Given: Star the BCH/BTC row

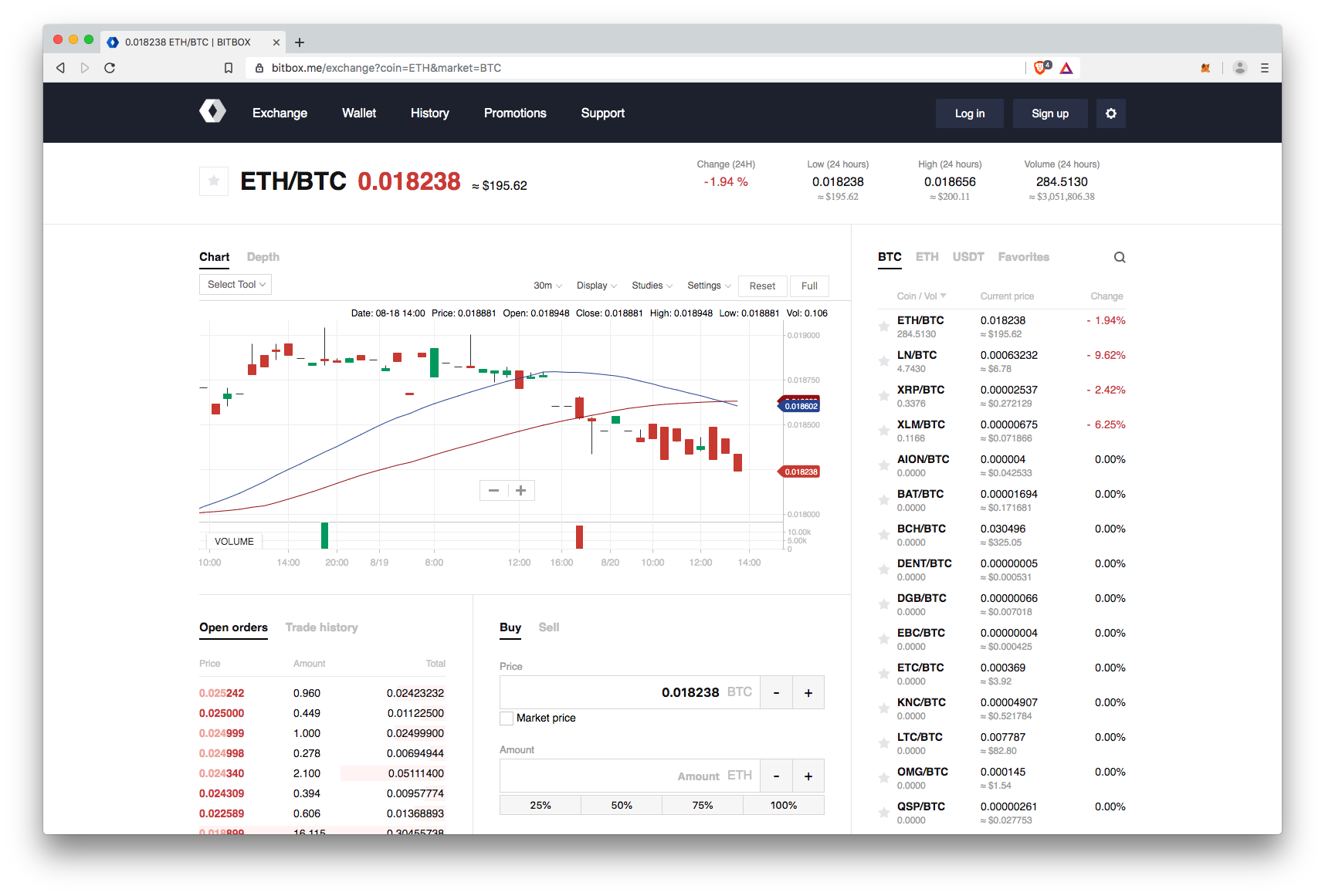Looking at the screenshot, I should (x=884, y=535).
